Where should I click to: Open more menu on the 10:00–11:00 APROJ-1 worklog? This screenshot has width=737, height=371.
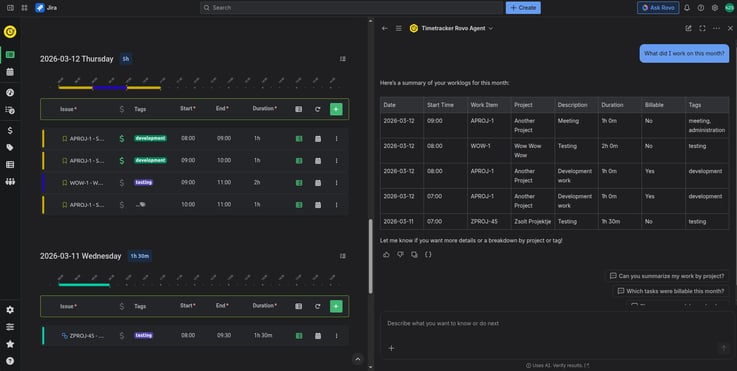click(x=337, y=205)
